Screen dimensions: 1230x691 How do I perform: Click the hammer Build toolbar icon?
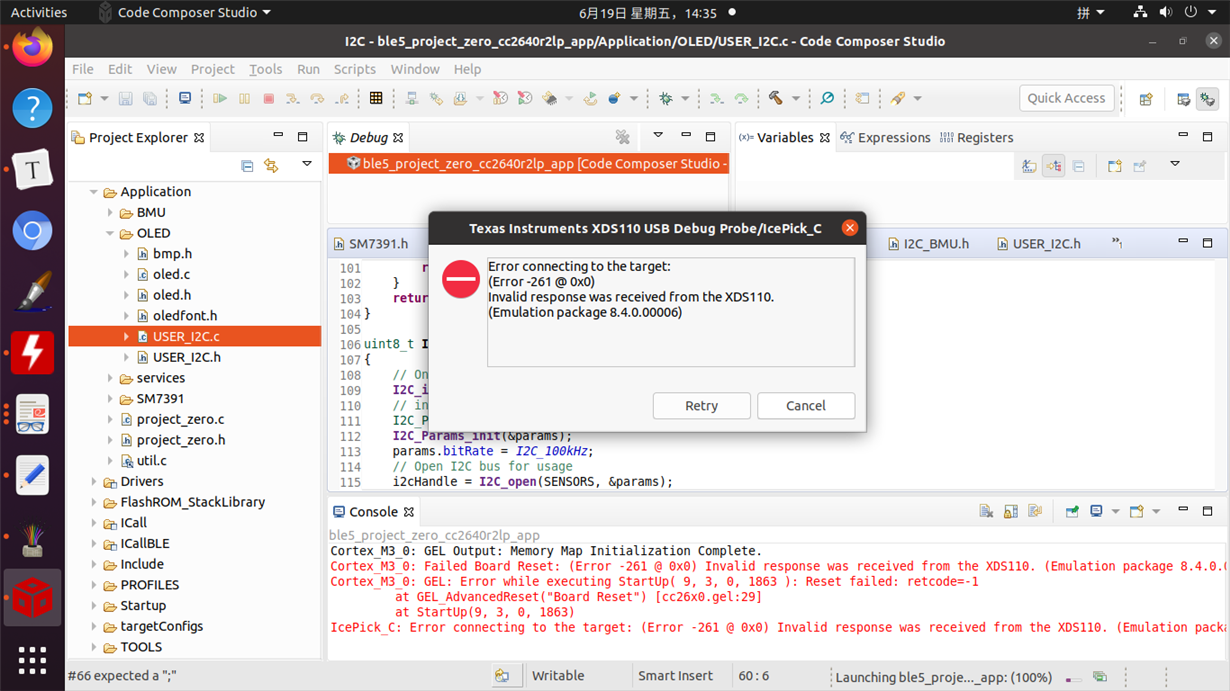[776, 98]
